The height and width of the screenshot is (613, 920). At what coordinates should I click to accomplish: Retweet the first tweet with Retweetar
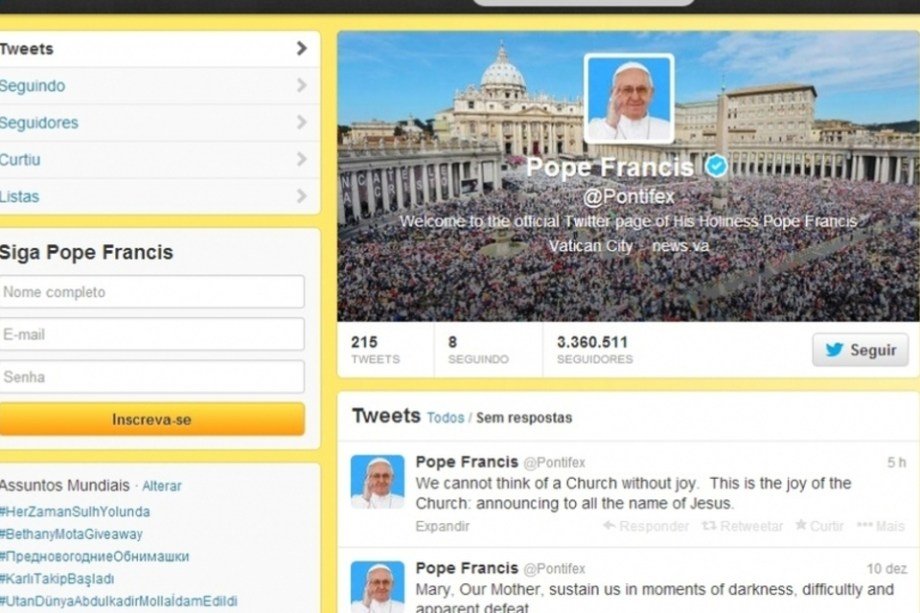742,526
